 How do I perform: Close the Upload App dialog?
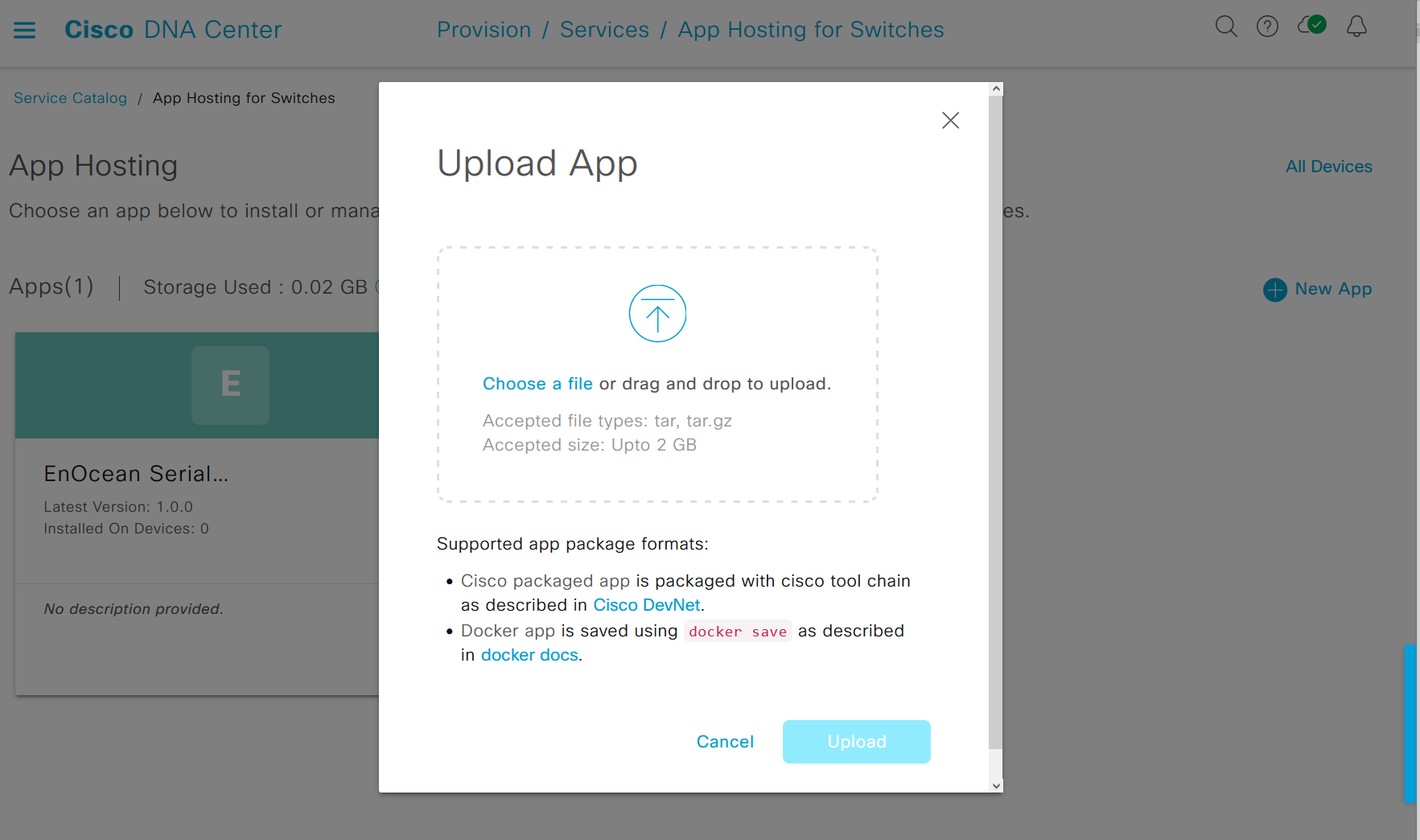950,121
